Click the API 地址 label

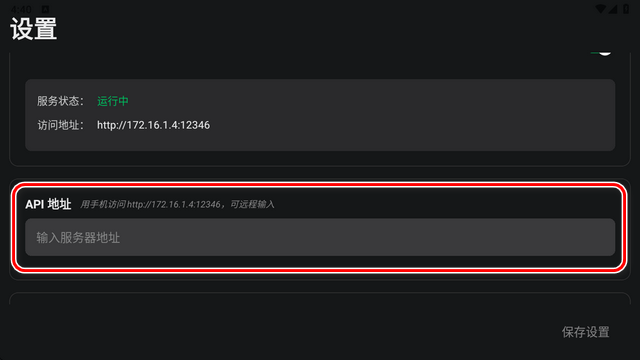48,204
